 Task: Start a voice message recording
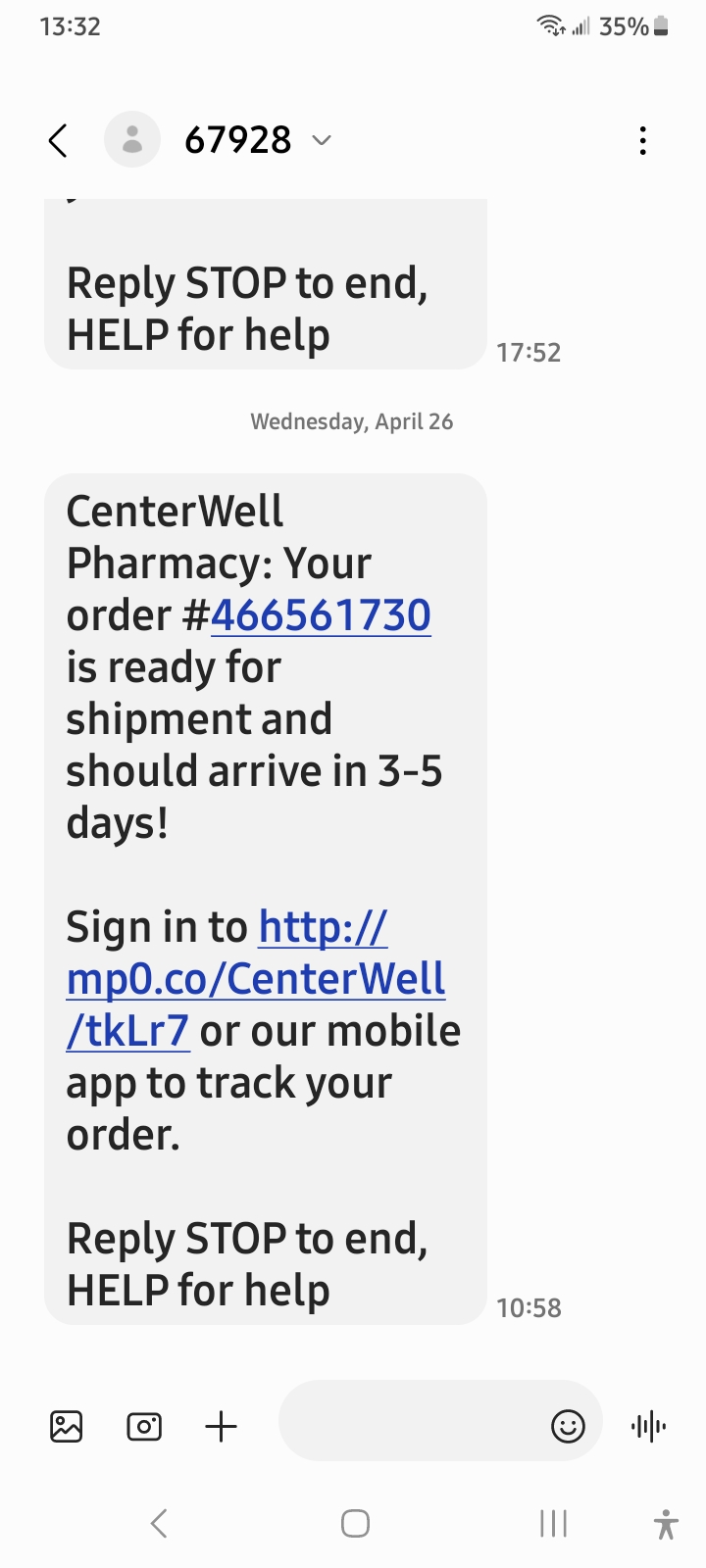649,1426
